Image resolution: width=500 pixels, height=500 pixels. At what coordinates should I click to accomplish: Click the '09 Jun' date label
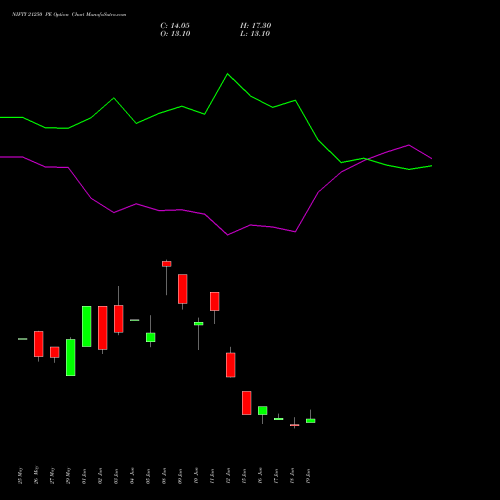(x=181, y=476)
